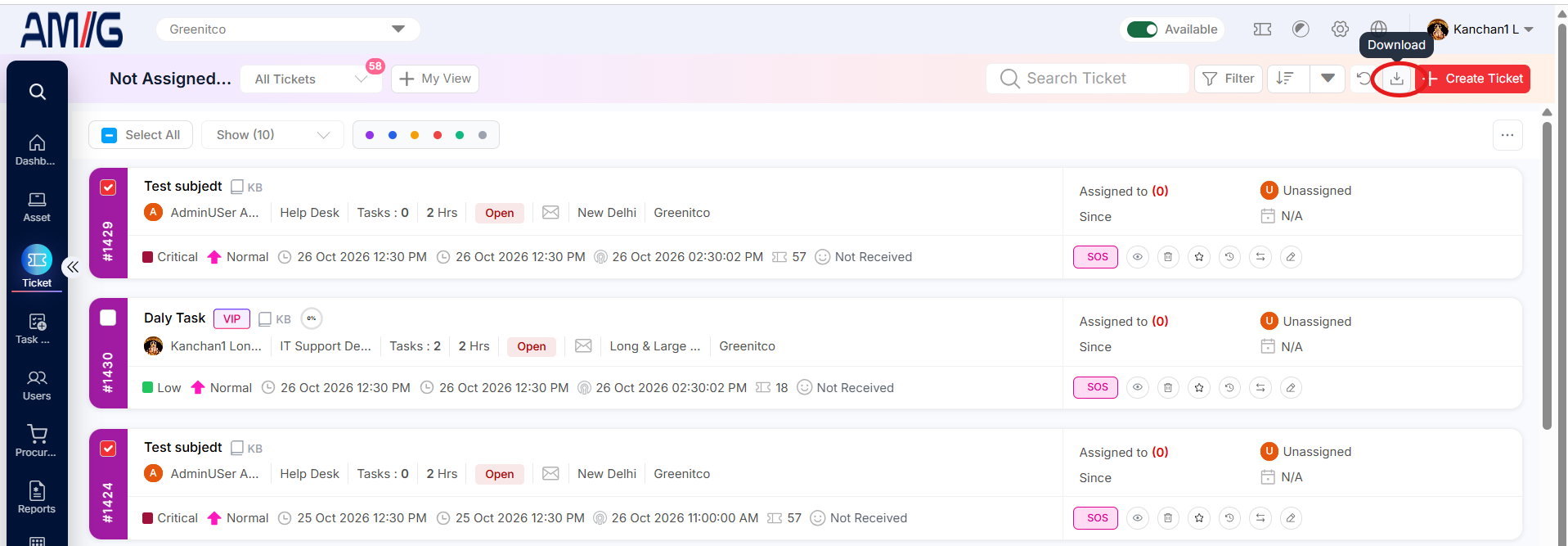1568x546 pixels.
Task: Edit ticket #1429 with the pencil icon
Action: click(x=1291, y=257)
